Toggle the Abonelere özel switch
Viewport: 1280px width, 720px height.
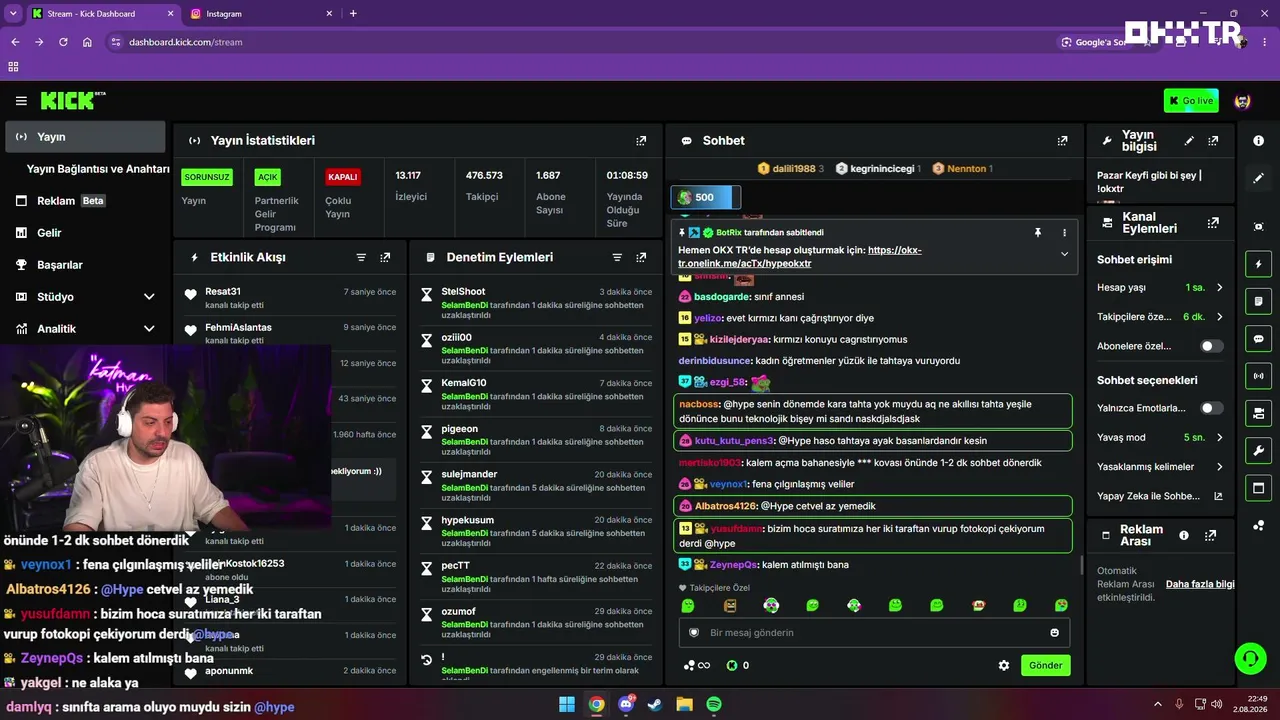pos(1211,346)
